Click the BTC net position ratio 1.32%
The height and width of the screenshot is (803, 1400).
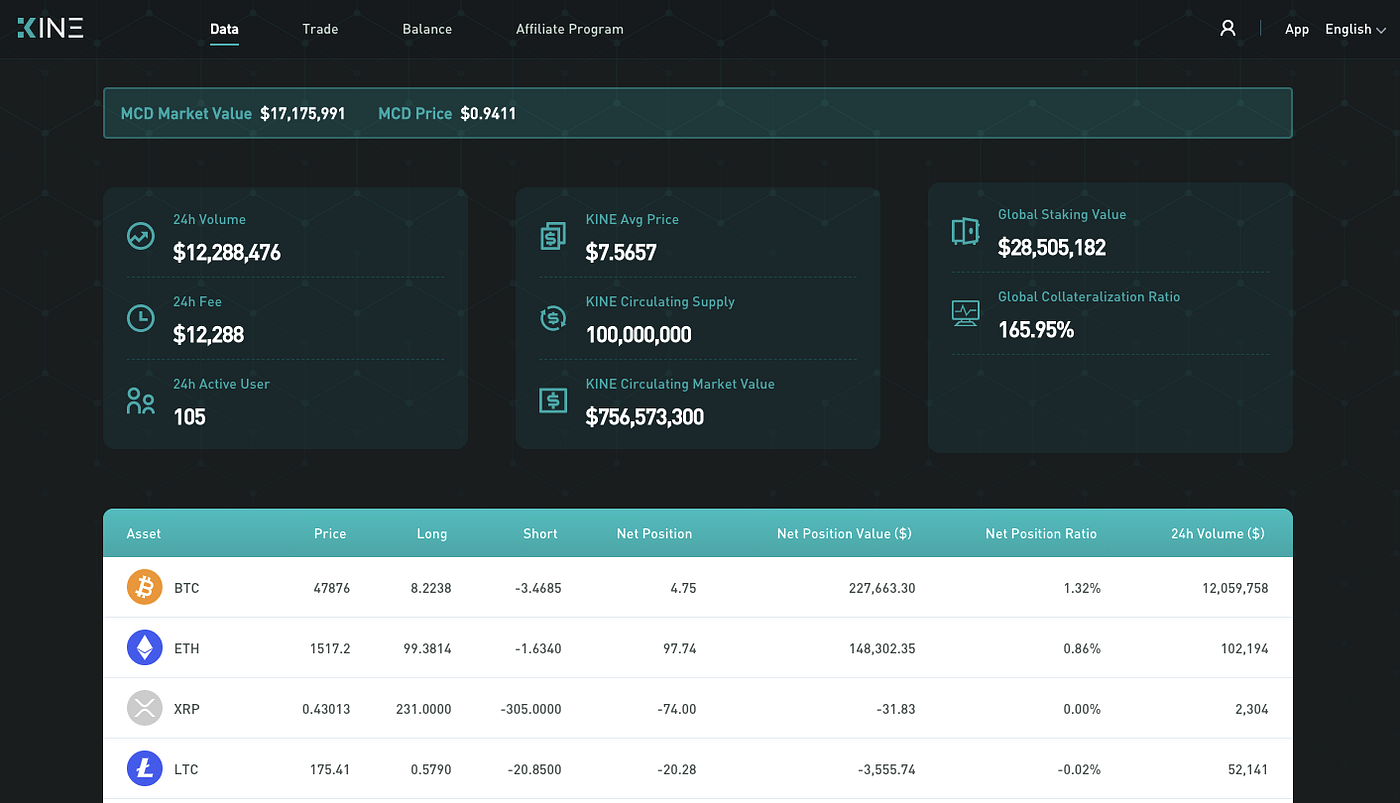click(1083, 588)
